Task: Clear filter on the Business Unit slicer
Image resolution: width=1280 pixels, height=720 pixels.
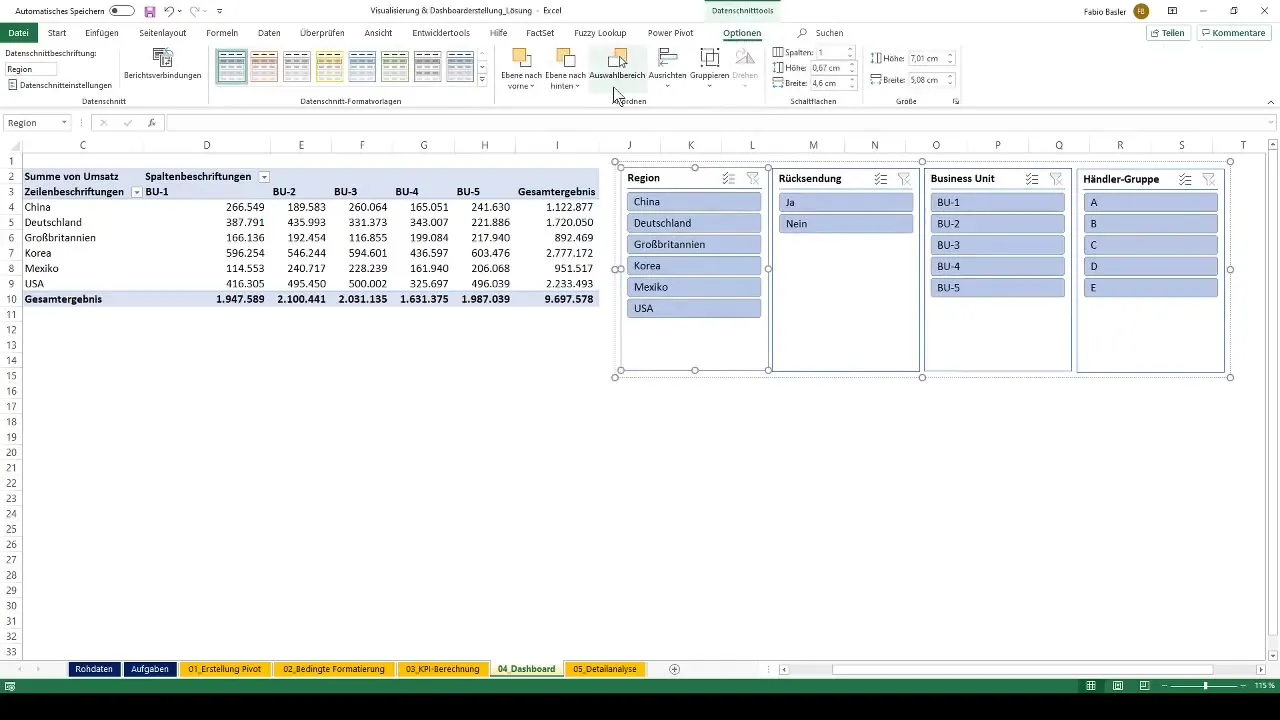Action: coord(1056,179)
